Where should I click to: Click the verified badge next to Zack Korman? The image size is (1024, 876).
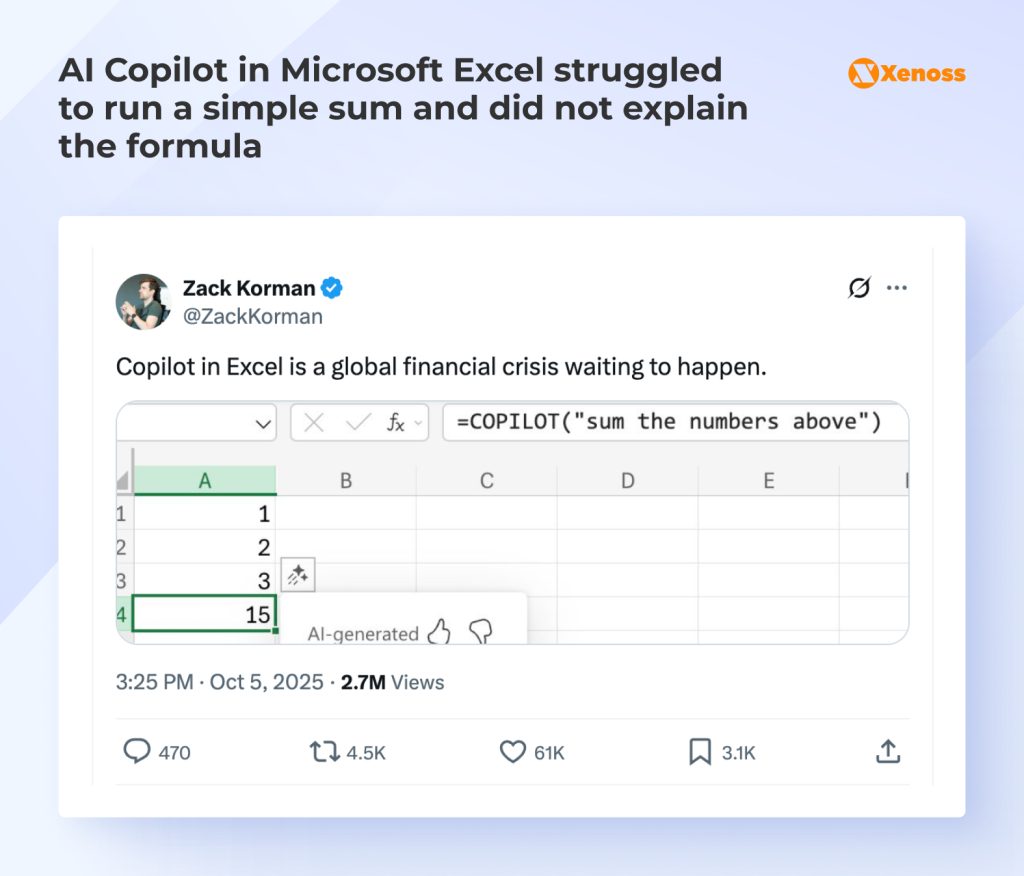point(329,288)
